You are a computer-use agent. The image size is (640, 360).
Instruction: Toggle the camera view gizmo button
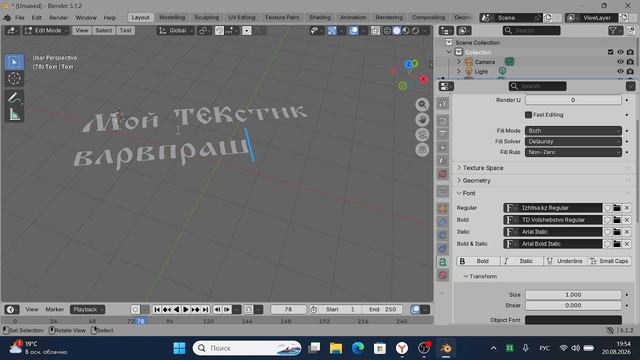(422, 135)
